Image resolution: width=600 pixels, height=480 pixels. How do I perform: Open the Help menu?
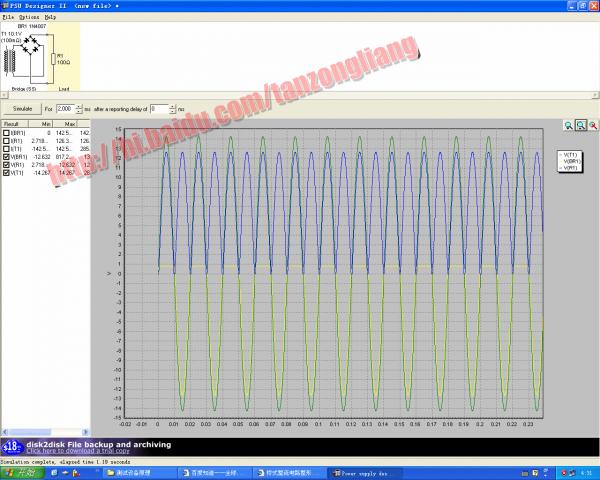point(50,17)
